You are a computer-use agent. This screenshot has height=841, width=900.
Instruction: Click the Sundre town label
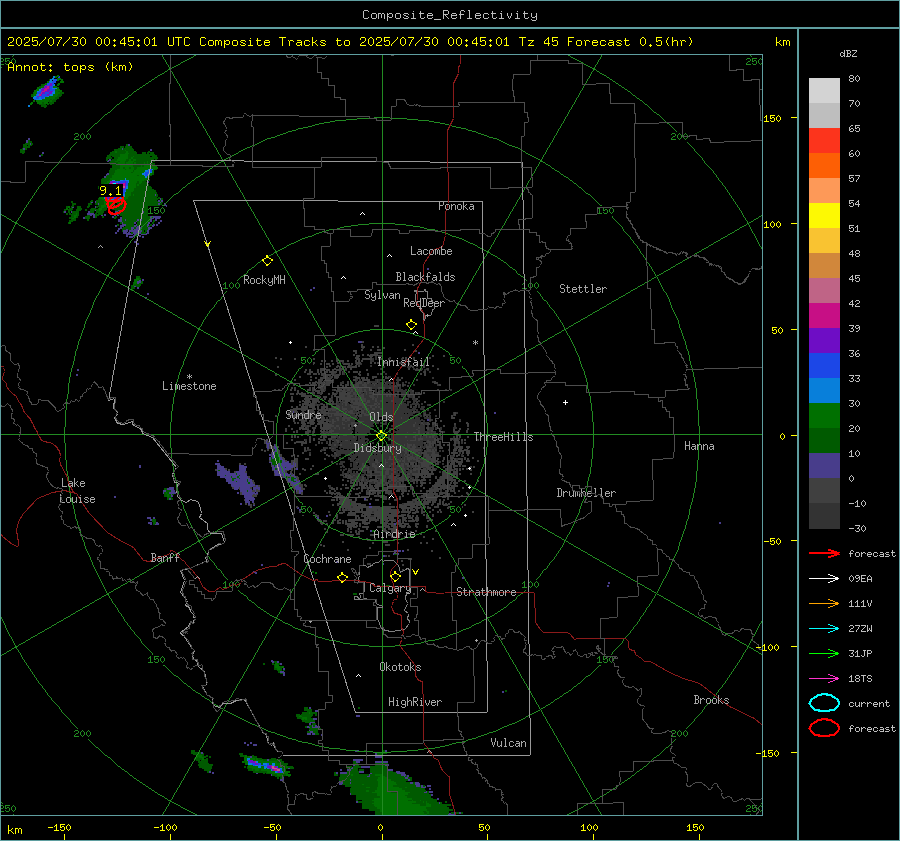pos(303,414)
